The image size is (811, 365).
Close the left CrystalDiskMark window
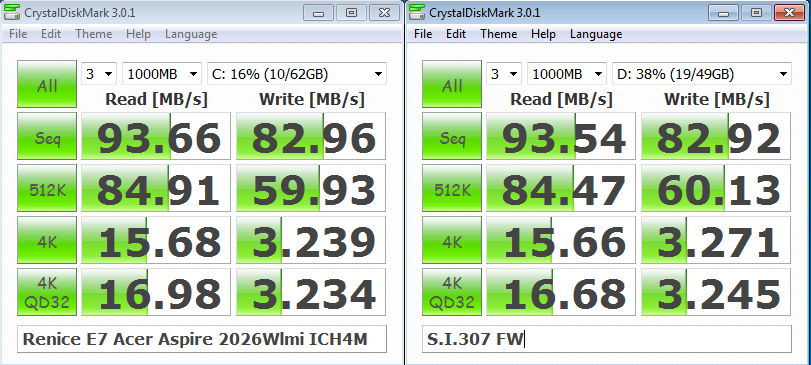pyautogui.click(x=384, y=12)
